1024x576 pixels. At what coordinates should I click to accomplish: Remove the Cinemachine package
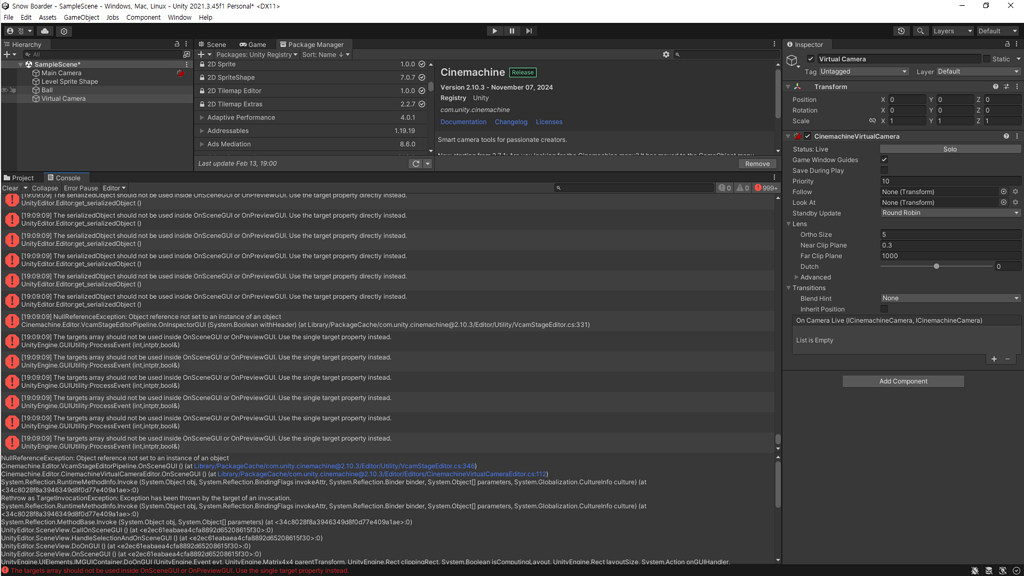click(x=757, y=164)
